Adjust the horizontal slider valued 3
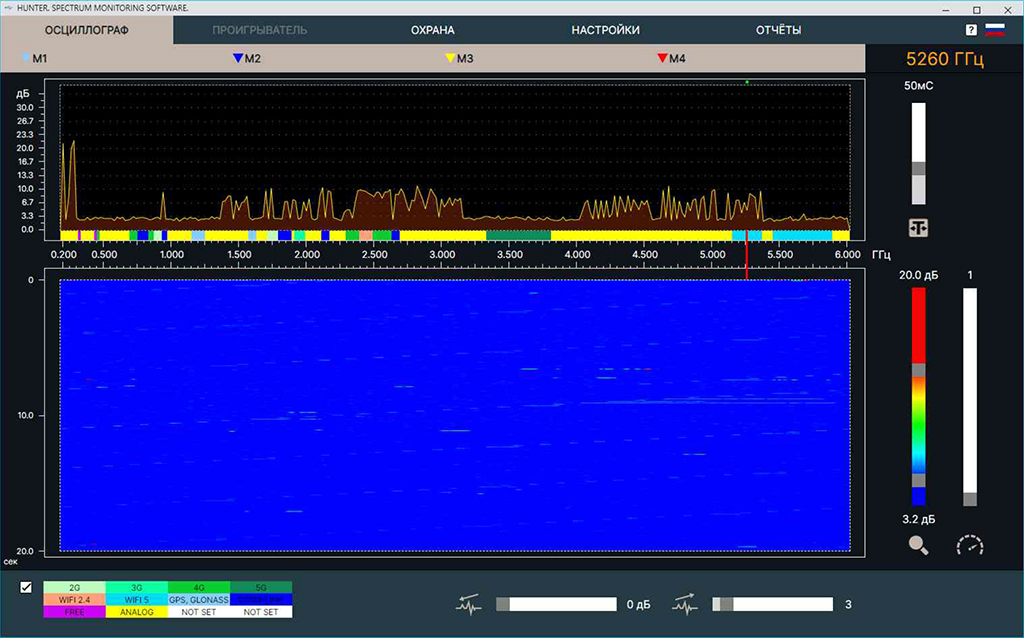This screenshot has height=638, width=1024. pos(773,605)
